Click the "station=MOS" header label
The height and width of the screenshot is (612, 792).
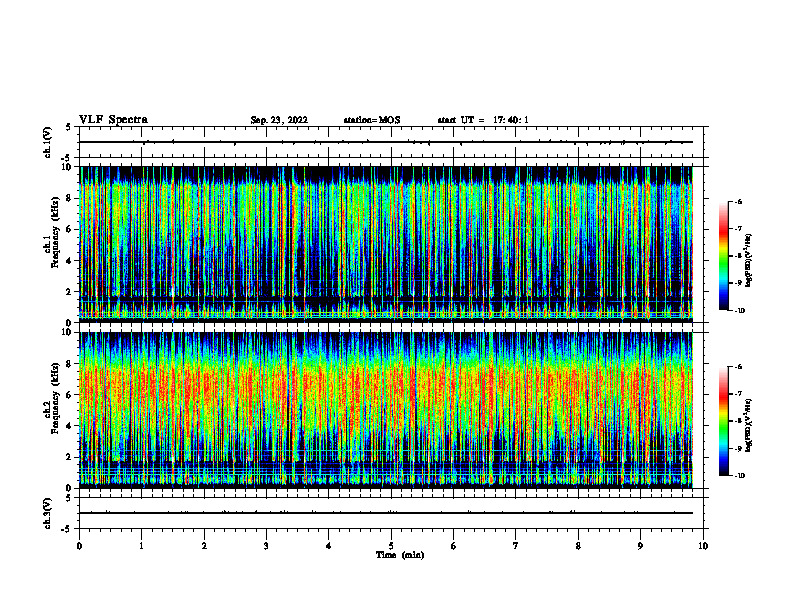pos(372,120)
